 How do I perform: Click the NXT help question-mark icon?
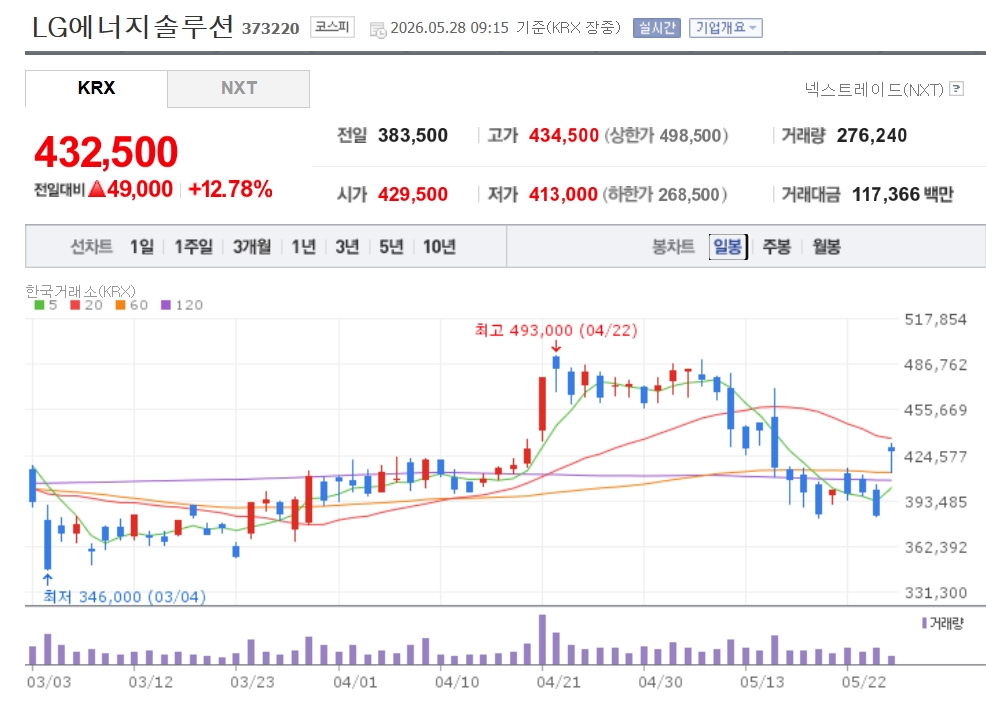[956, 89]
